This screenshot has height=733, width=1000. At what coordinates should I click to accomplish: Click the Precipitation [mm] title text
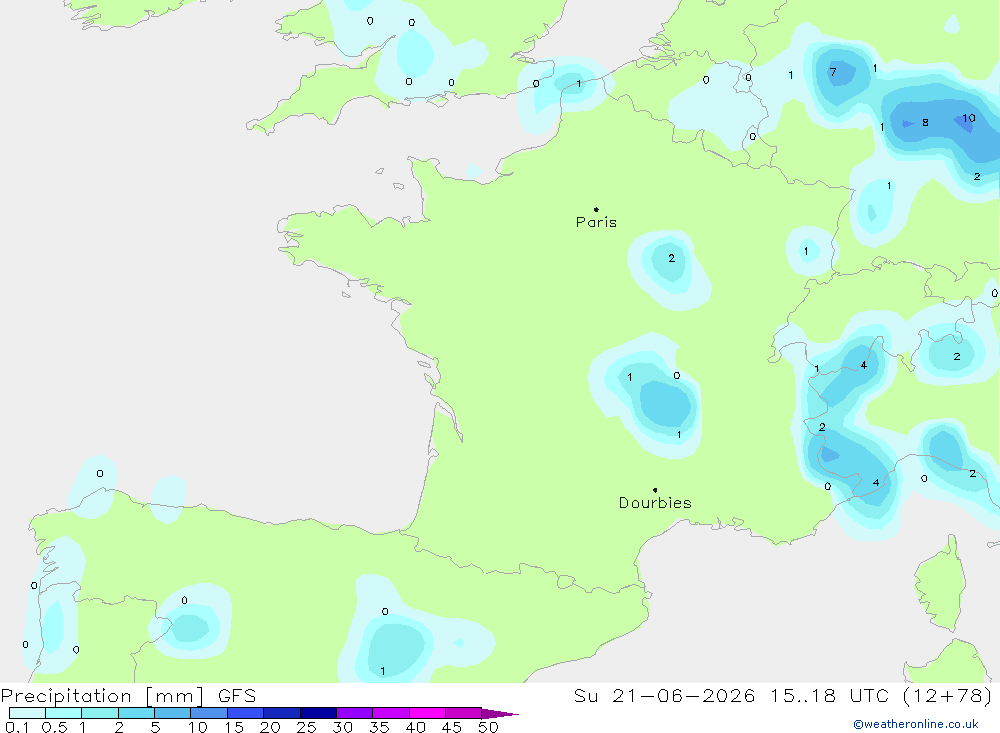pos(102,696)
